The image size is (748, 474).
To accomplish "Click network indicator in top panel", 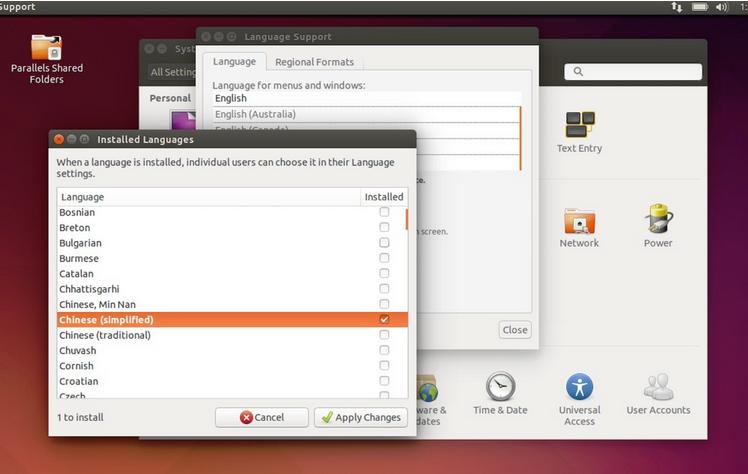I will (x=676, y=7).
